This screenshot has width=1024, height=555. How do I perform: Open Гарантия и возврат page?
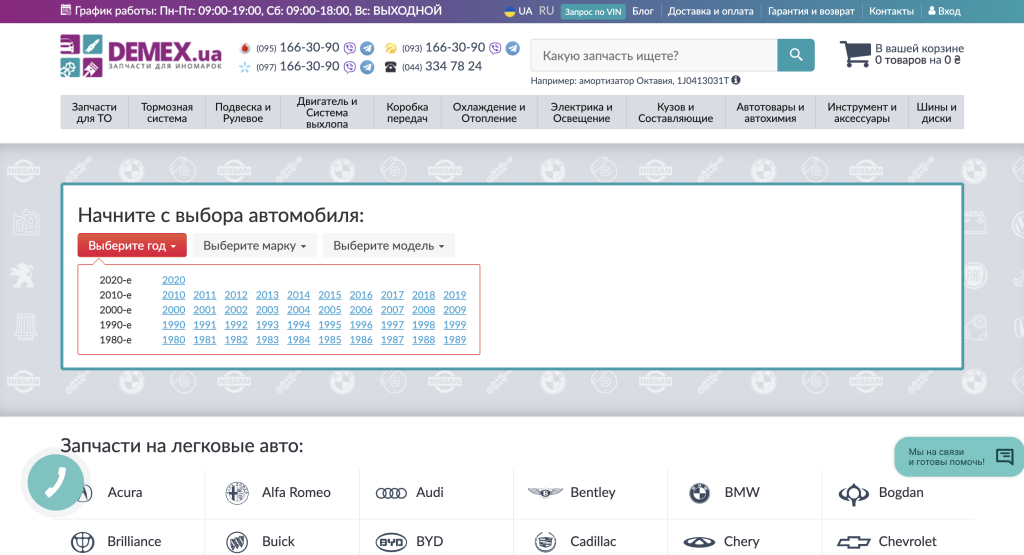(x=811, y=11)
